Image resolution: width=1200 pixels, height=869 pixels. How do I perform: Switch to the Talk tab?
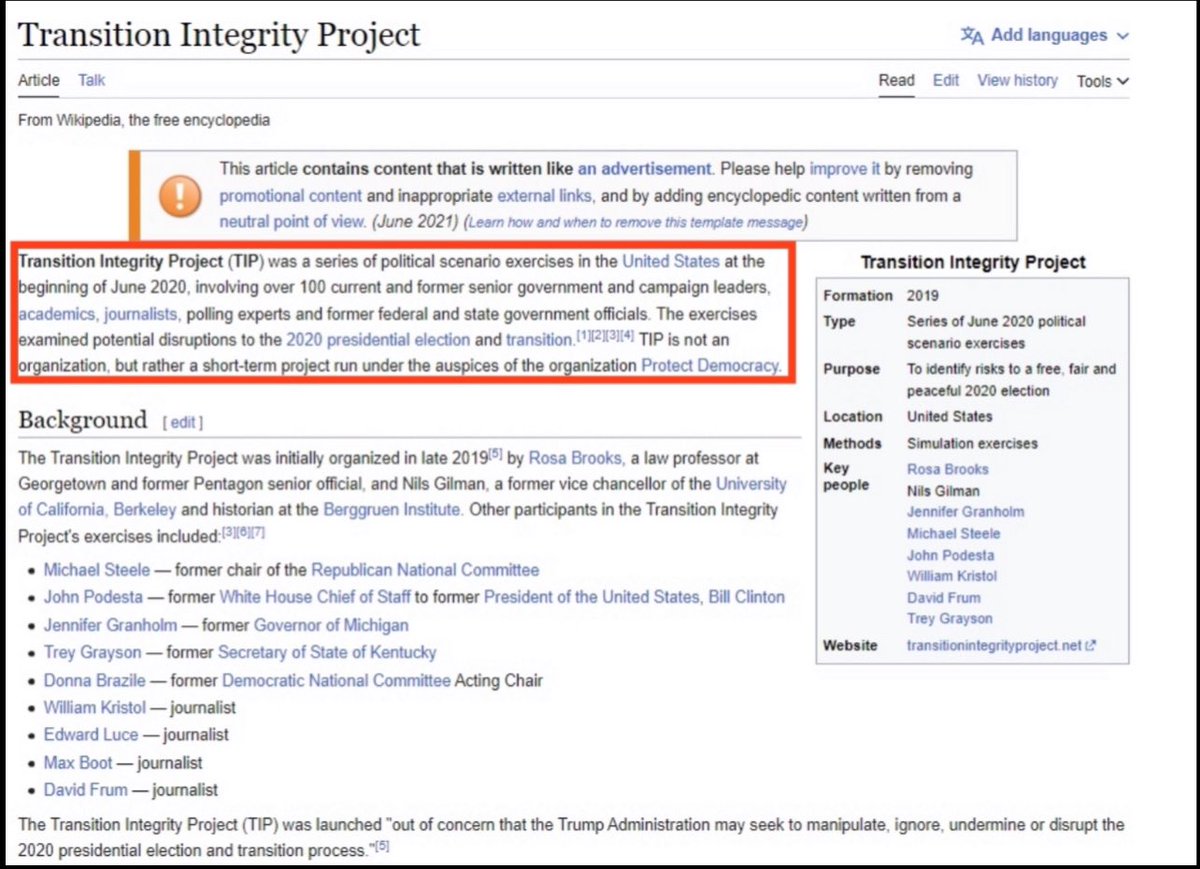point(91,80)
